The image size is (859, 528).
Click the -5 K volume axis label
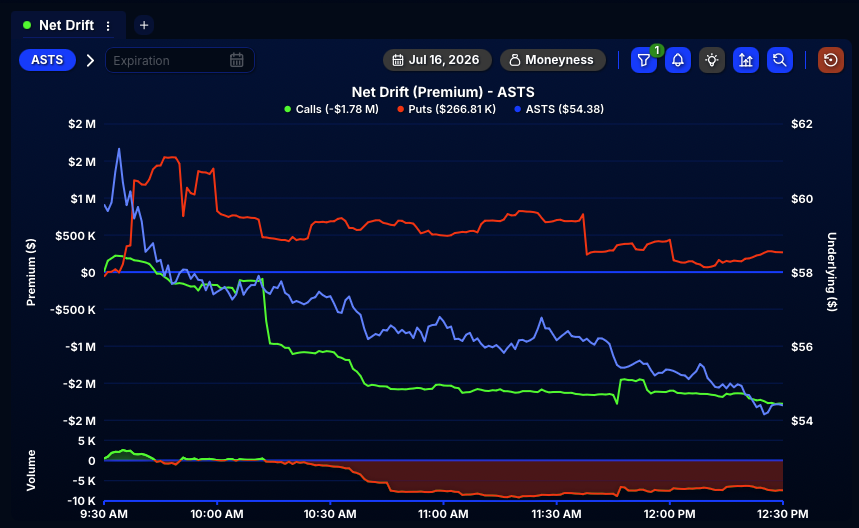pos(84,481)
